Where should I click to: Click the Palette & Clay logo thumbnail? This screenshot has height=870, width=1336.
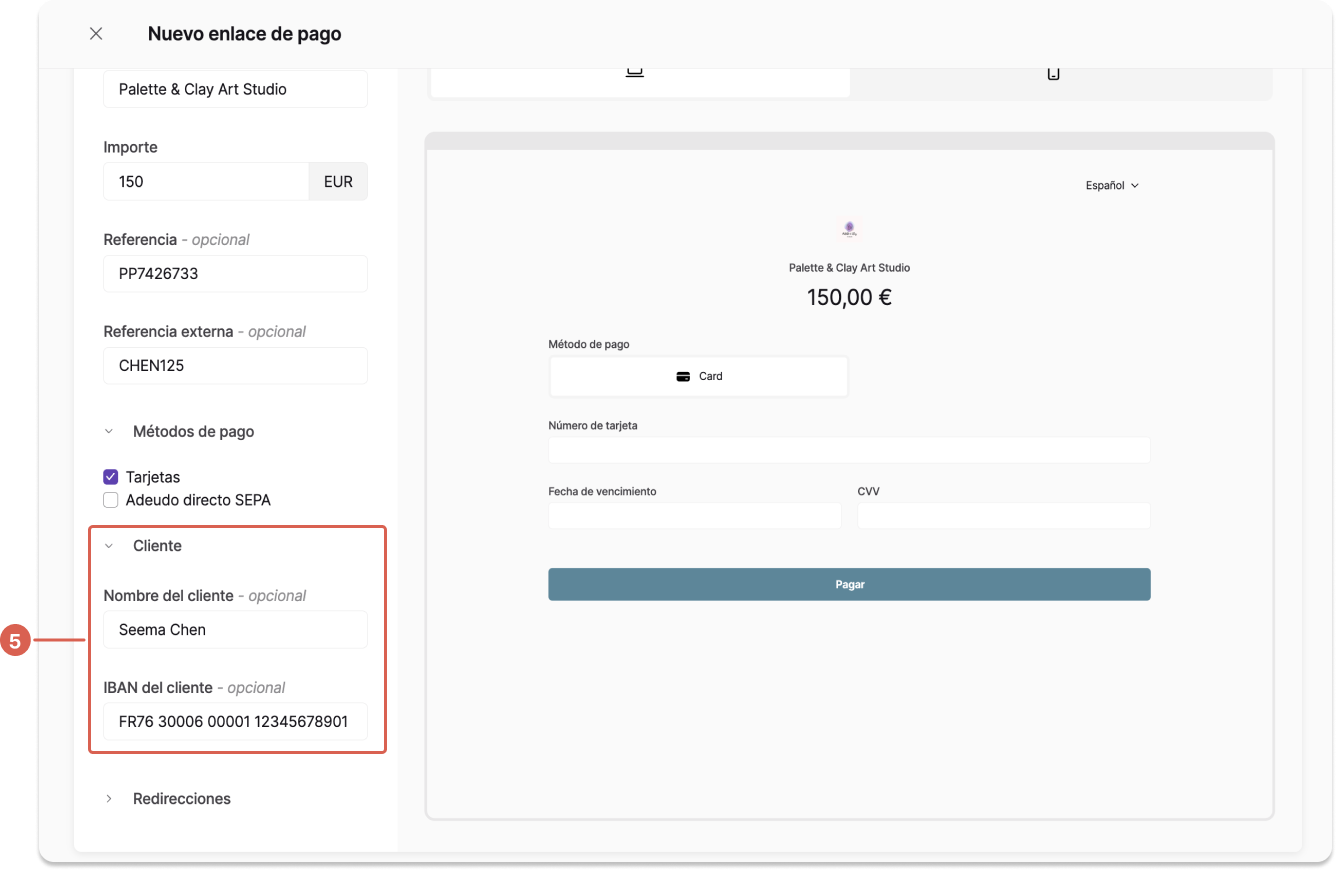point(849,229)
